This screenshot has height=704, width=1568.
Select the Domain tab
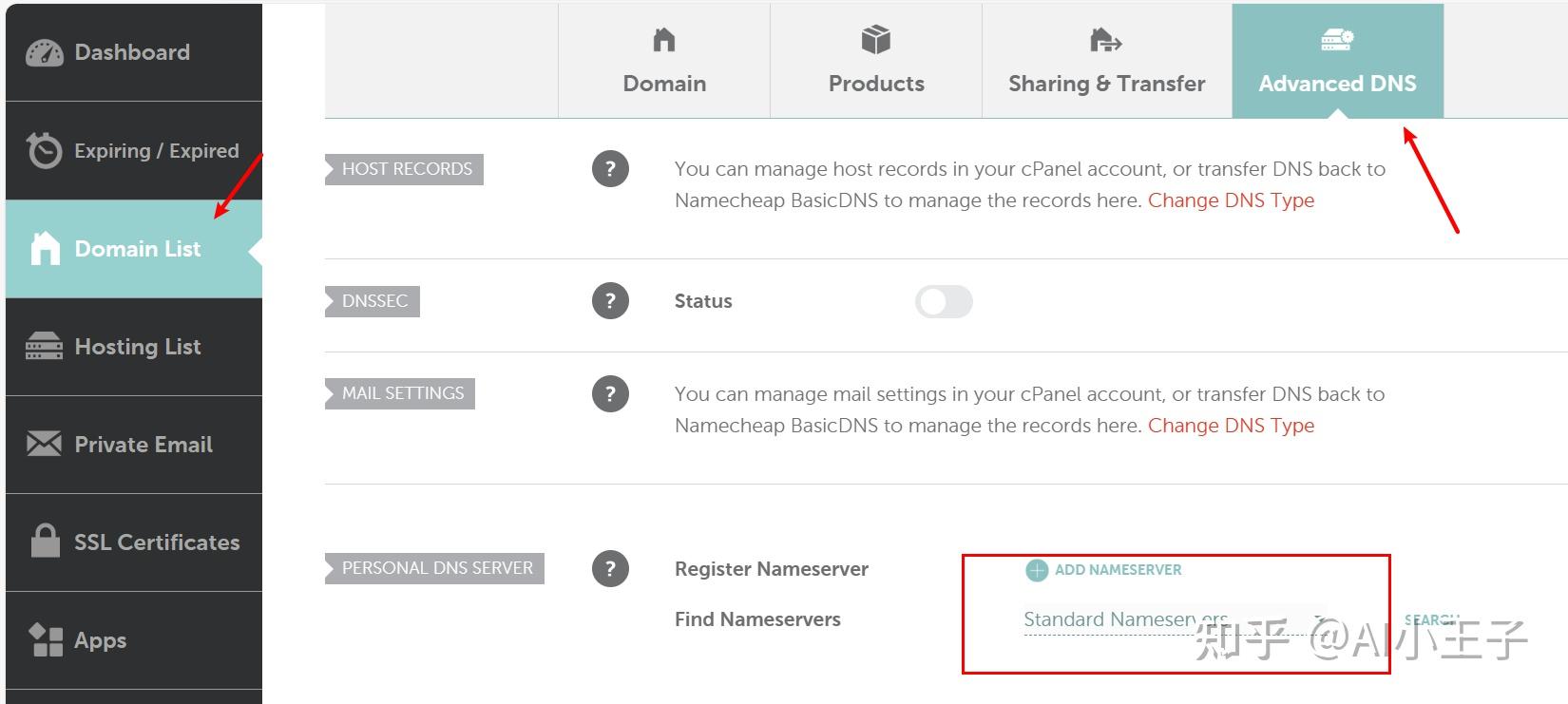(664, 61)
